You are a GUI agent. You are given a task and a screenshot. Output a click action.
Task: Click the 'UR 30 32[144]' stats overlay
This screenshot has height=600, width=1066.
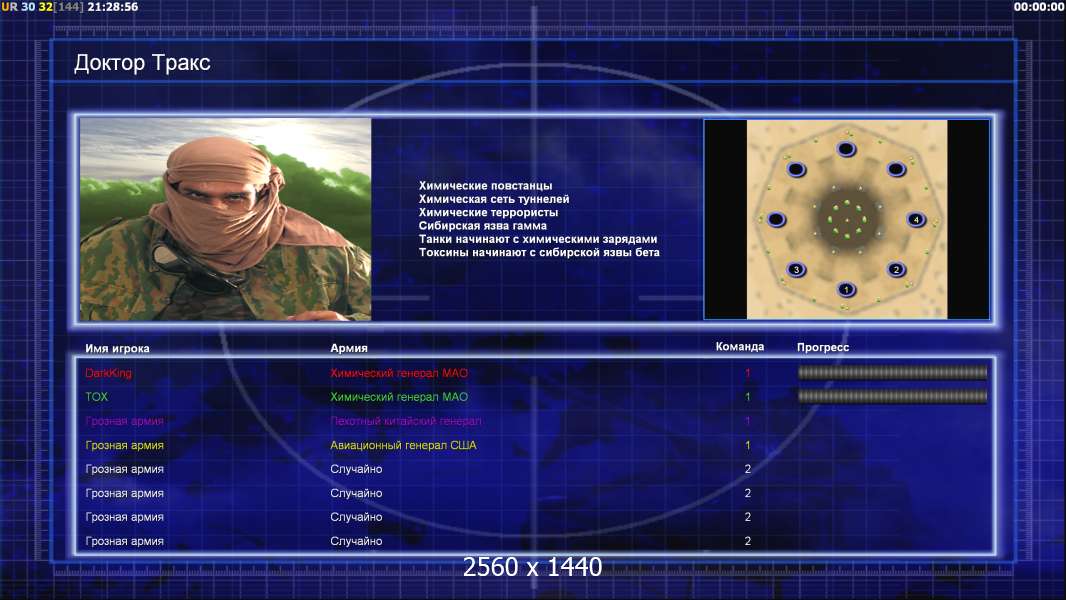[42, 7]
